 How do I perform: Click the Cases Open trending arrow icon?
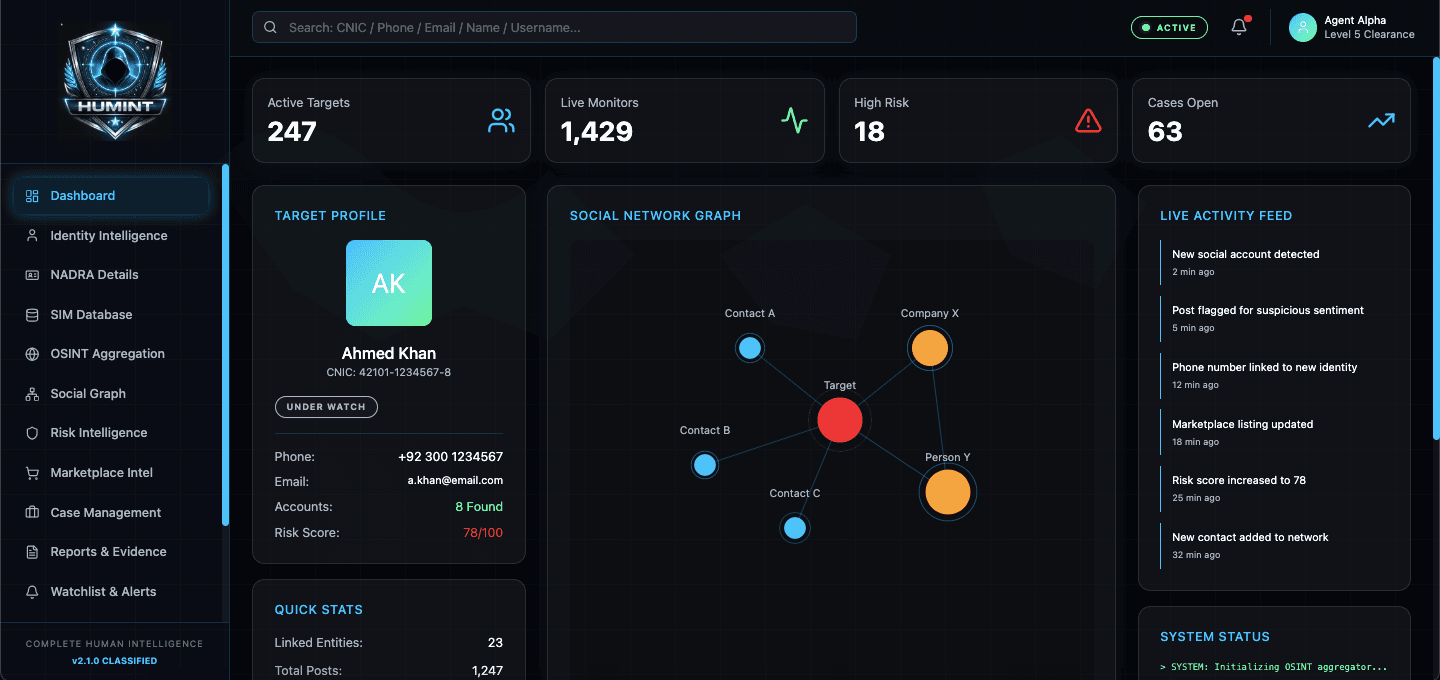pos(1381,121)
